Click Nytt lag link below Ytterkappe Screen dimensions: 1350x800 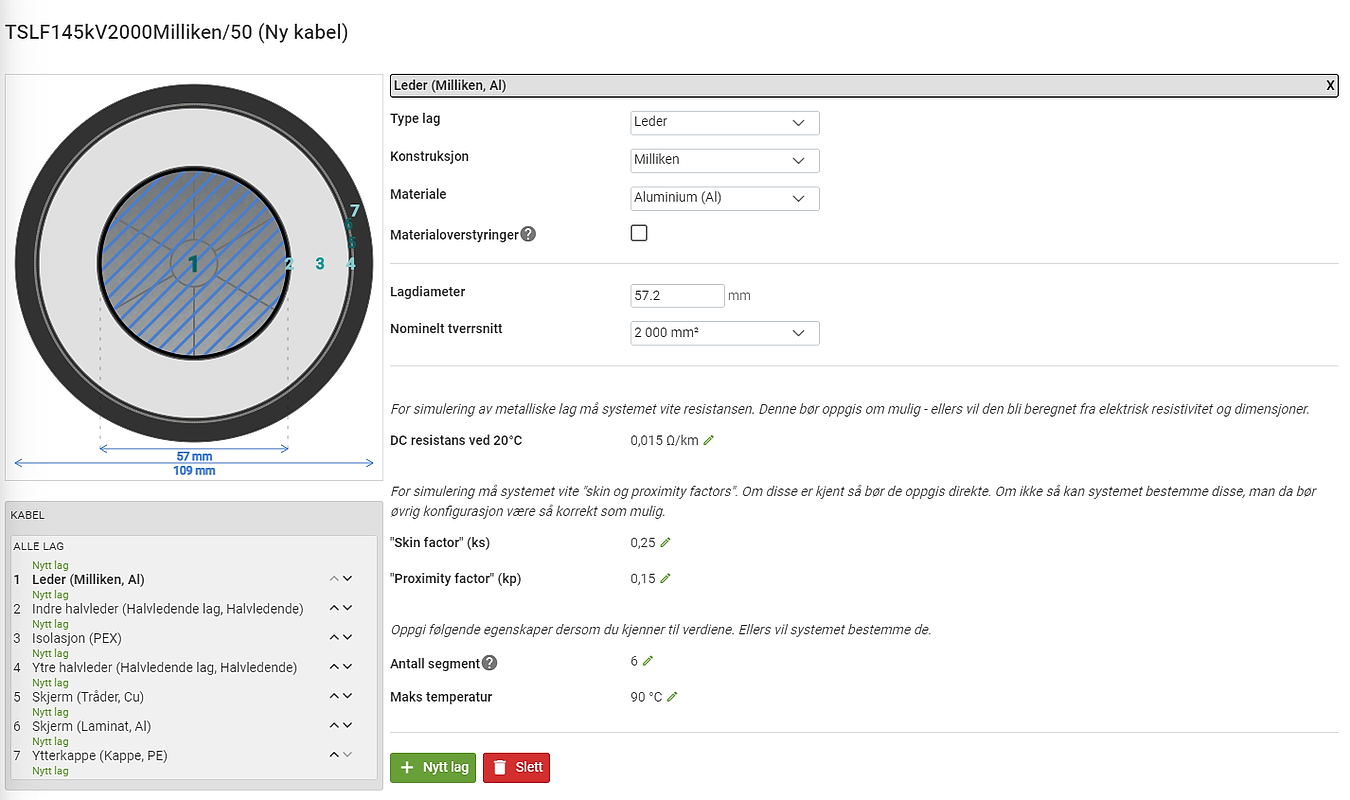point(50,771)
